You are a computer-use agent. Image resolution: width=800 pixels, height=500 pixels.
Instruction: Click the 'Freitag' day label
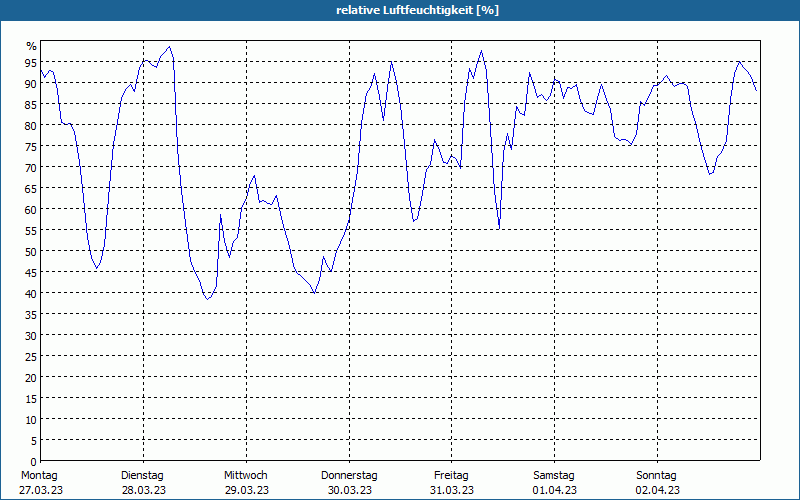click(x=451, y=475)
